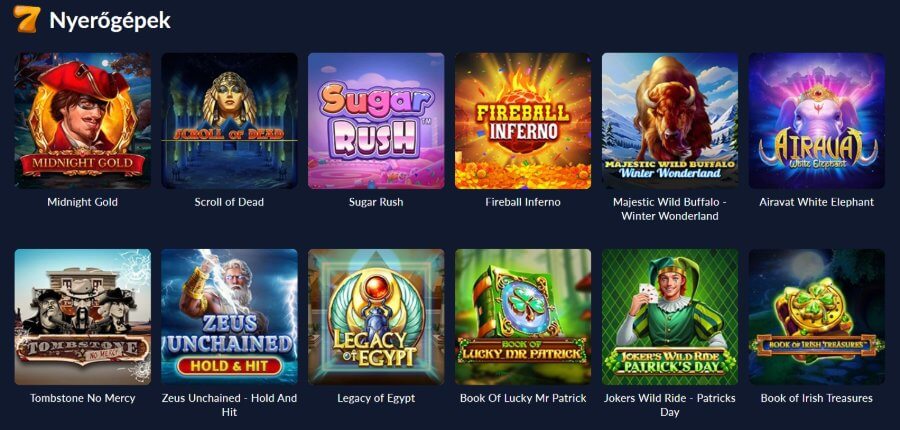Select the Book of Irish Treasures tile
900x430 pixels.
point(817,317)
